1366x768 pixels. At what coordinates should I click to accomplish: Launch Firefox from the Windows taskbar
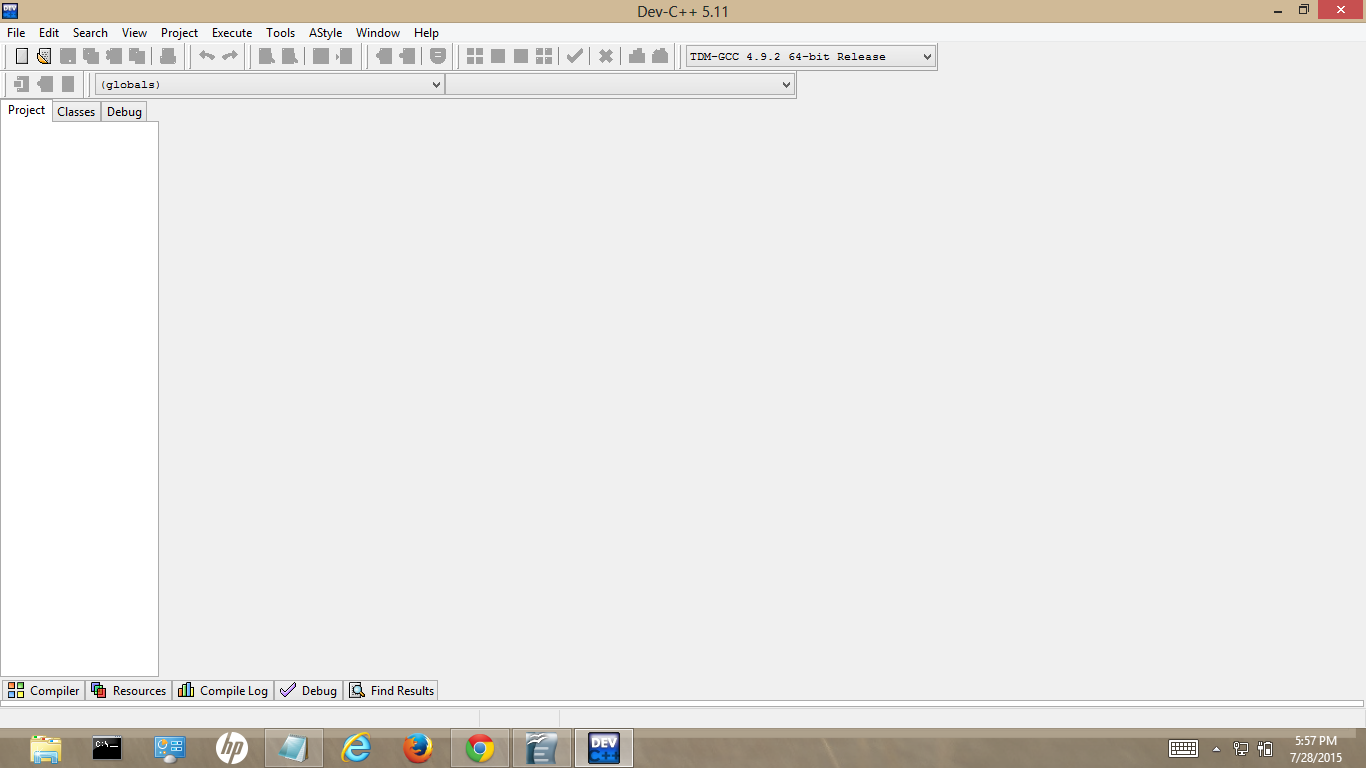coord(417,748)
